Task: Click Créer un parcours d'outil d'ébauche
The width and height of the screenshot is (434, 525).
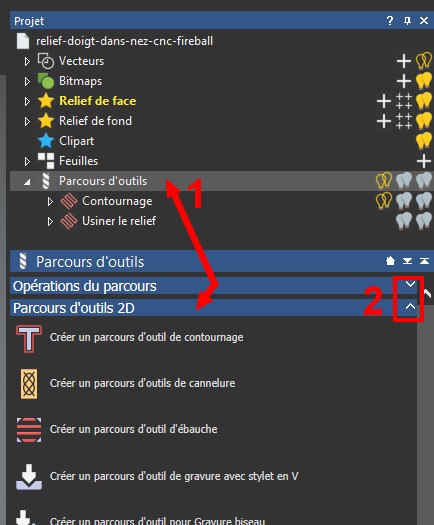Action: (x=133, y=429)
